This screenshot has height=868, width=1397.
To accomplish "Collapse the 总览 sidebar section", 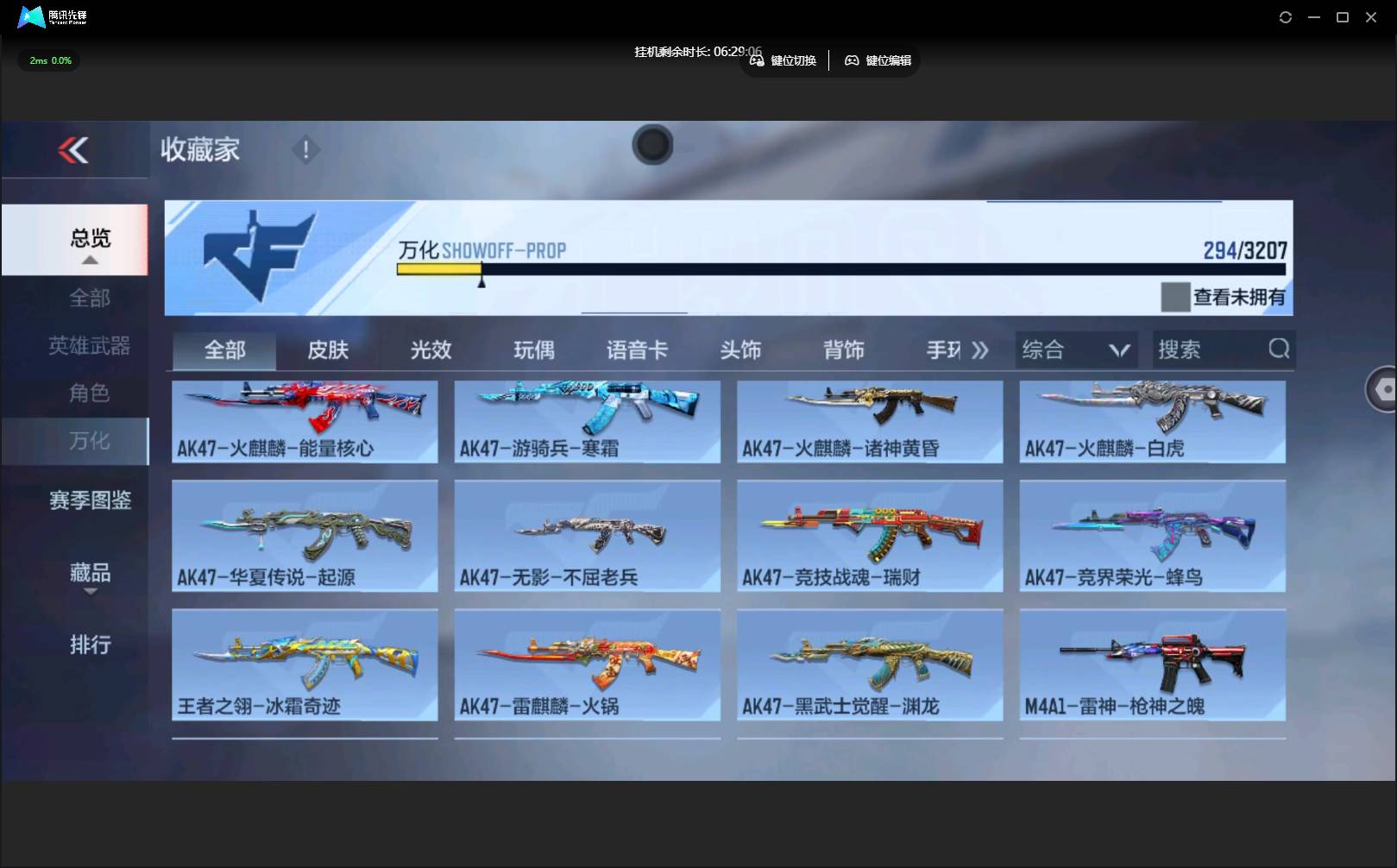I will tap(90, 260).
